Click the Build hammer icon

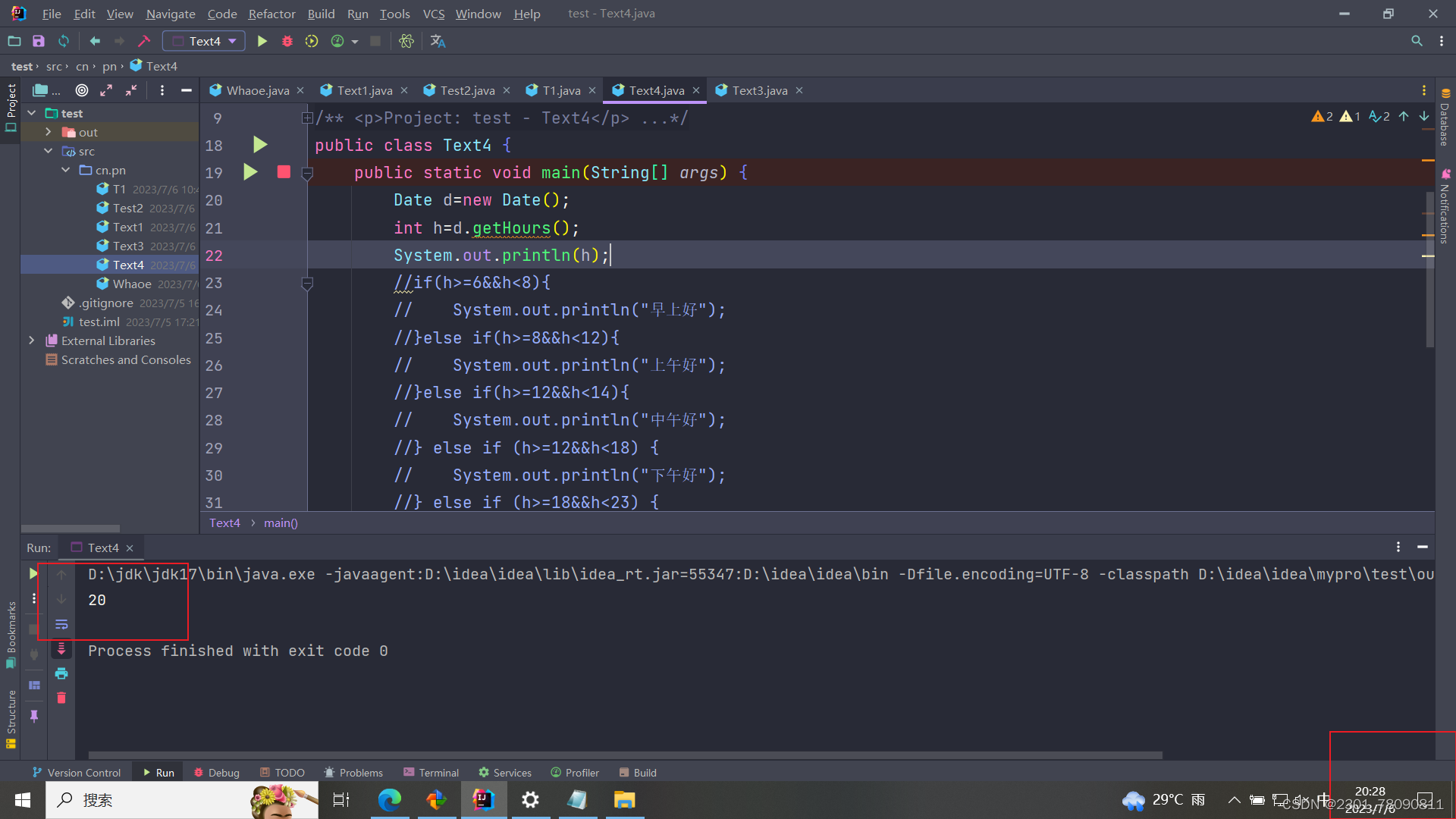[x=144, y=41]
